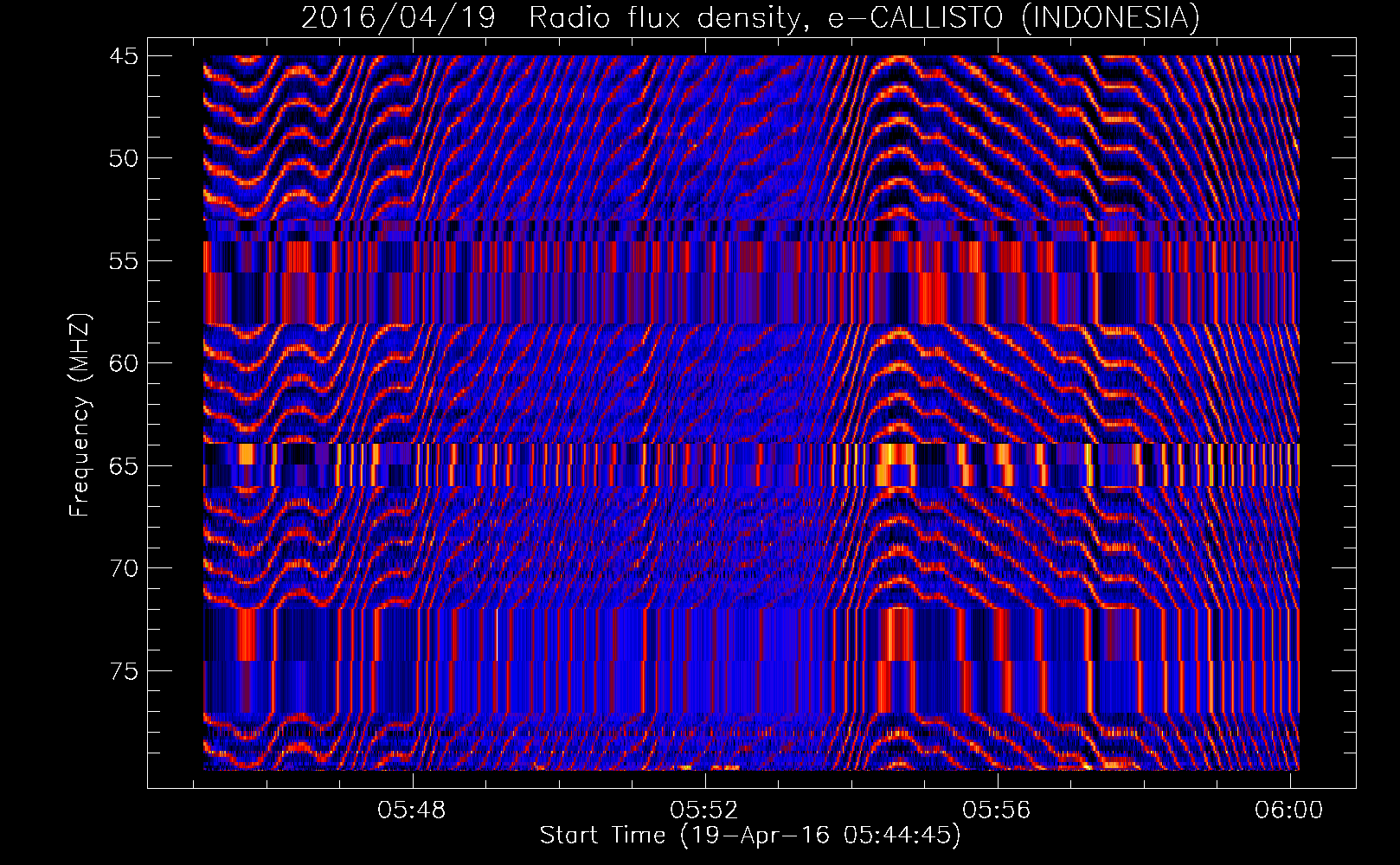The image size is (1400, 865).
Task: Click the "60" frequency tick label
Action: point(124,363)
